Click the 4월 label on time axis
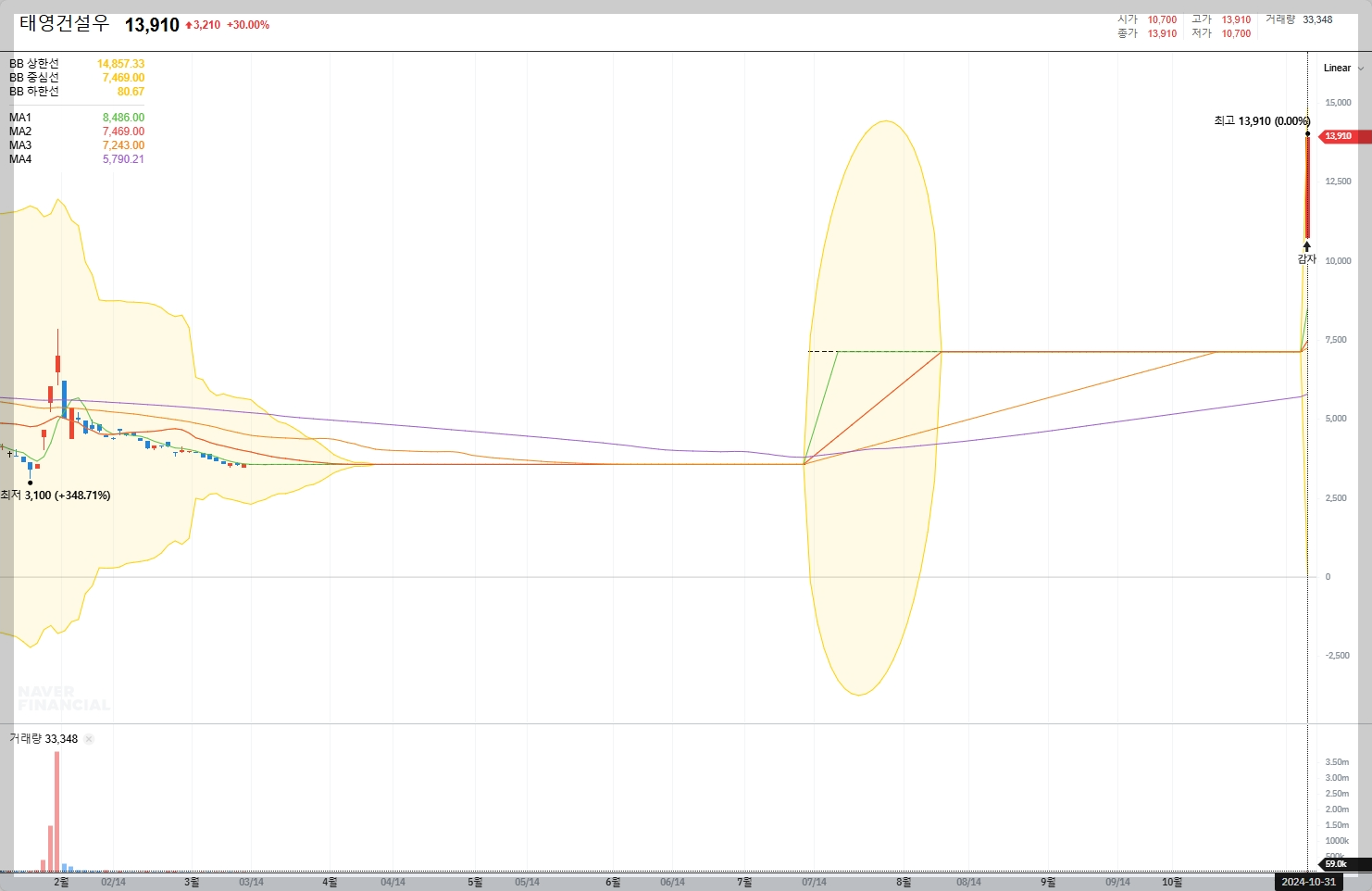The image size is (1372, 891). click(x=331, y=882)
